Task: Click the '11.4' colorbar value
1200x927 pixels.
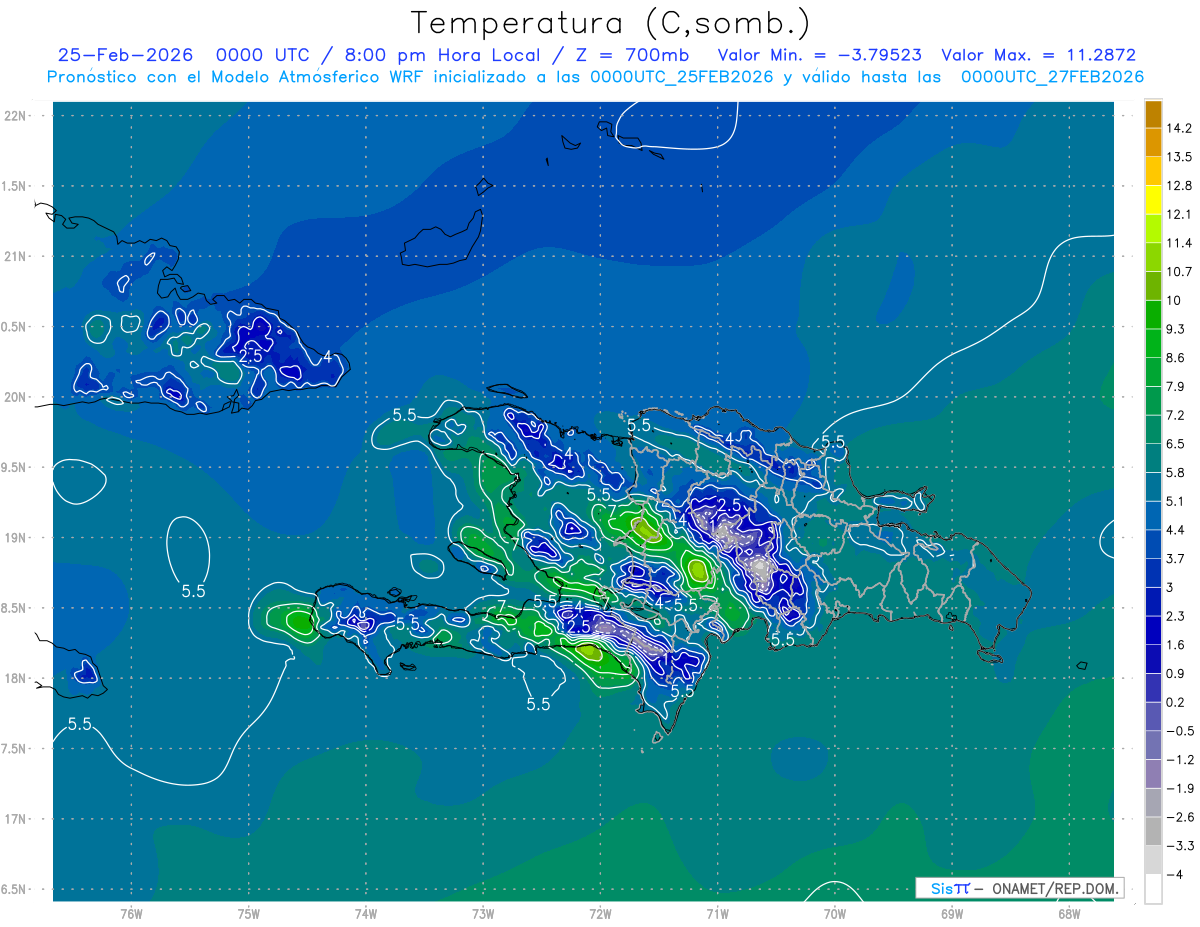Action: tap(1180, 243)
